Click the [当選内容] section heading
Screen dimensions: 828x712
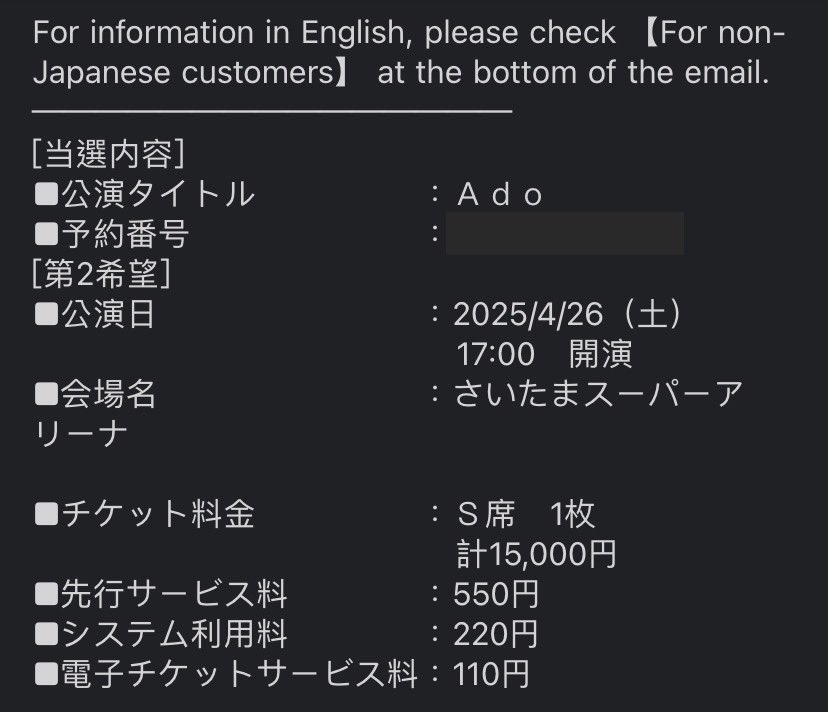(108, 154)
